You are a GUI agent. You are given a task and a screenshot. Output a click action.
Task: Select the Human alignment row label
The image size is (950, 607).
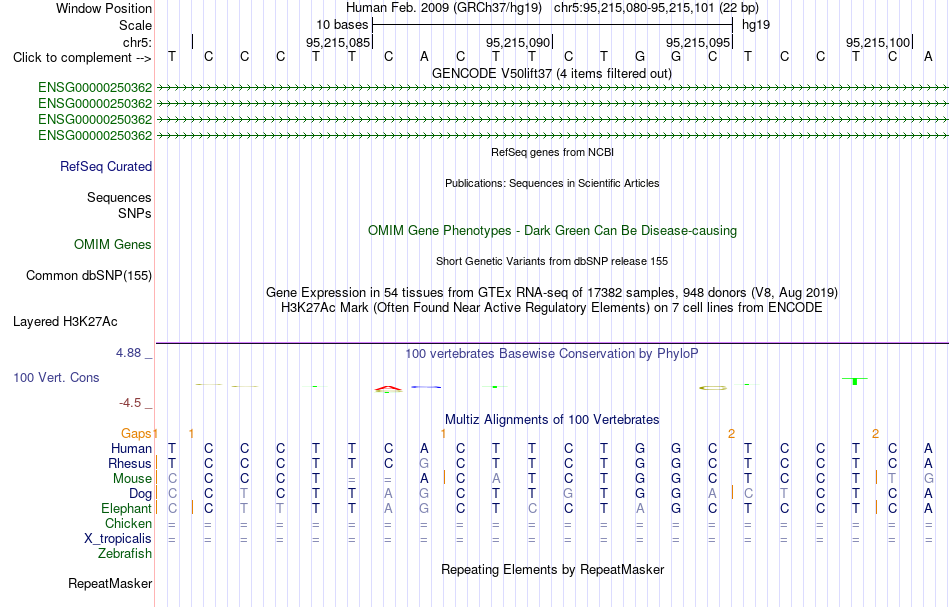131,448
